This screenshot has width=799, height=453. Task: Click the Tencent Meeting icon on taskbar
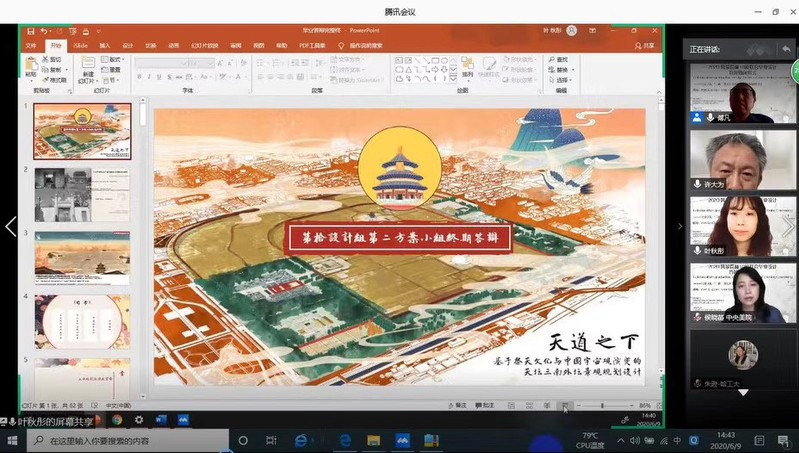pos(402,440)
